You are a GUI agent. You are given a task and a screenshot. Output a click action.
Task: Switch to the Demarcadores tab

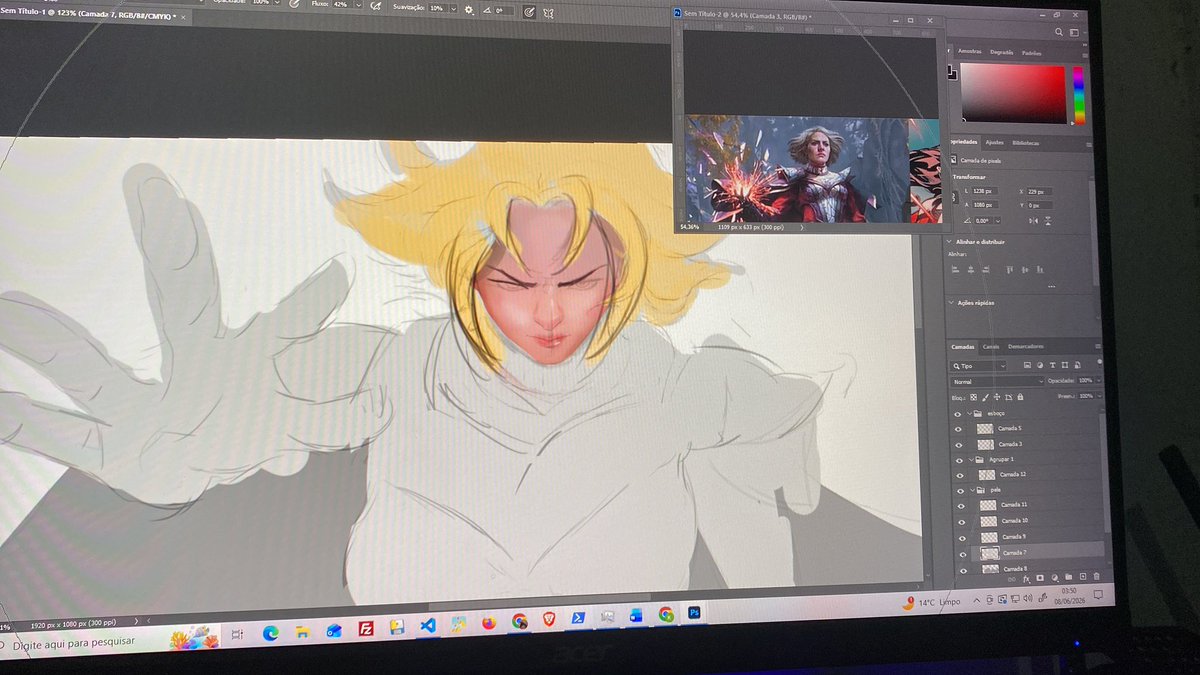coord(1026,347)
